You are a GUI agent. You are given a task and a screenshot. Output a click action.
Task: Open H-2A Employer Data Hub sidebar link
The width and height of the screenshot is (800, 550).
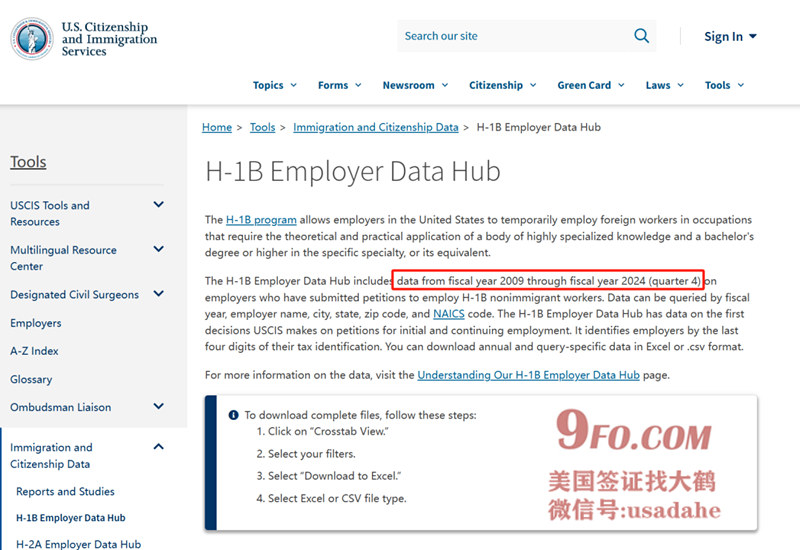(79, 544)
